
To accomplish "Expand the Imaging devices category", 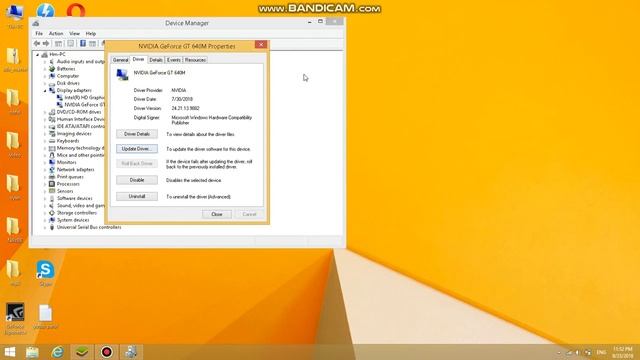I will coord(45,133).
